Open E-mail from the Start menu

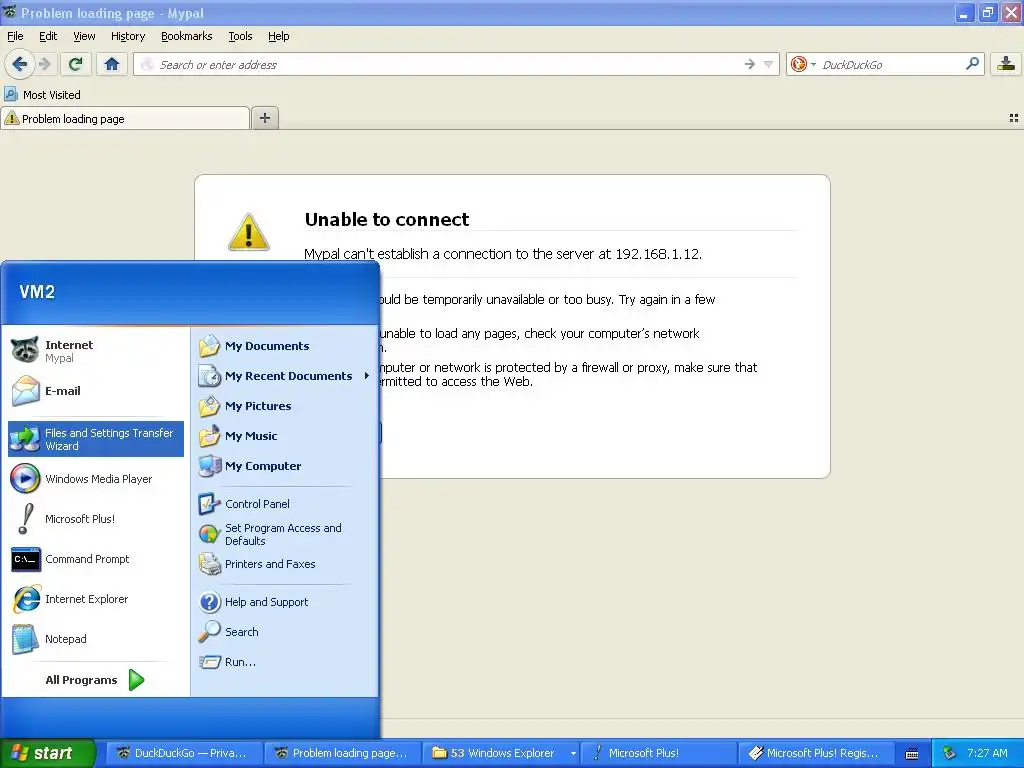(96, 391)
